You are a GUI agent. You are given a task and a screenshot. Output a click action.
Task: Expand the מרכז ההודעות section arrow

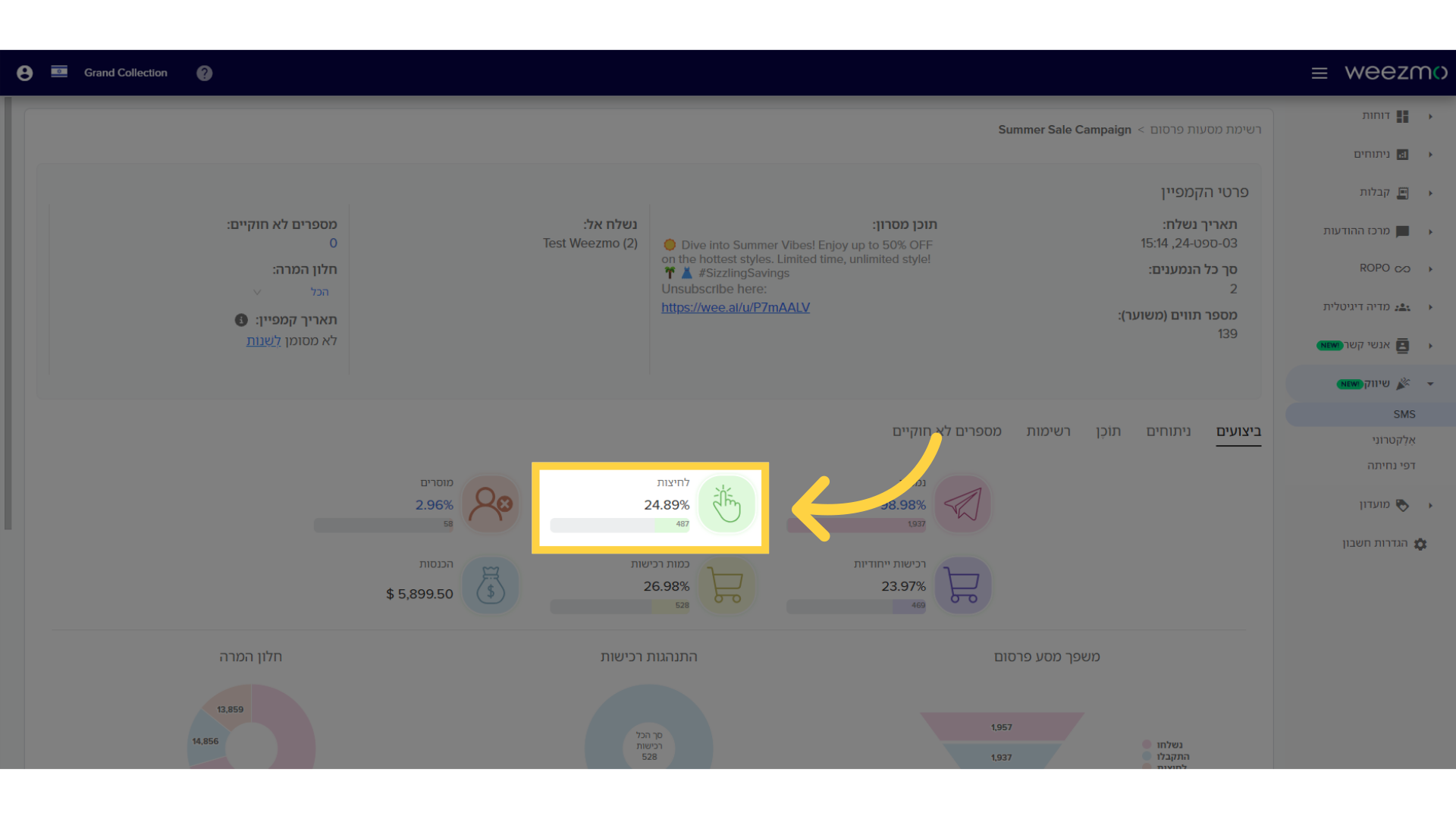click(x=1430, y=232)
